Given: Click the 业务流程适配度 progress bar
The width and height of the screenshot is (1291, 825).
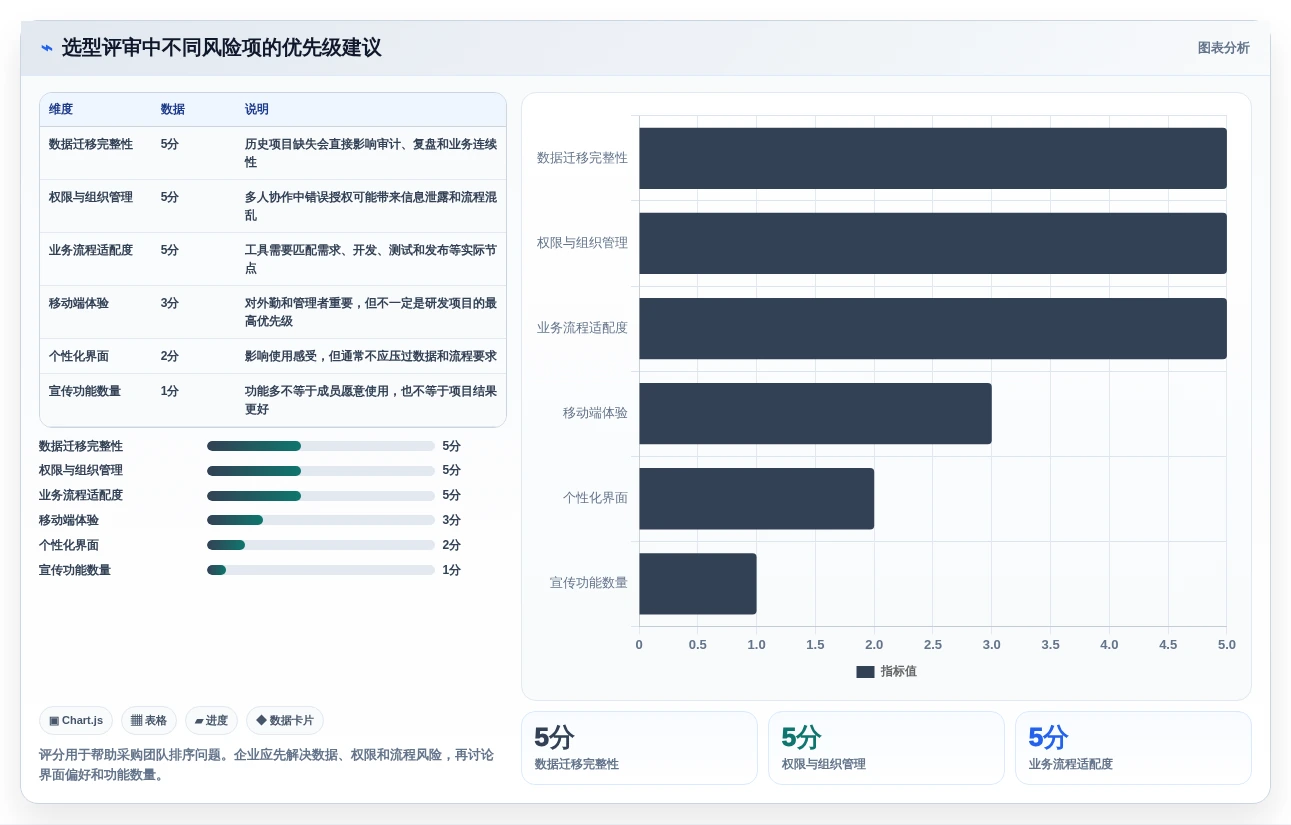Looking at the screenshot, I should 321,495.
